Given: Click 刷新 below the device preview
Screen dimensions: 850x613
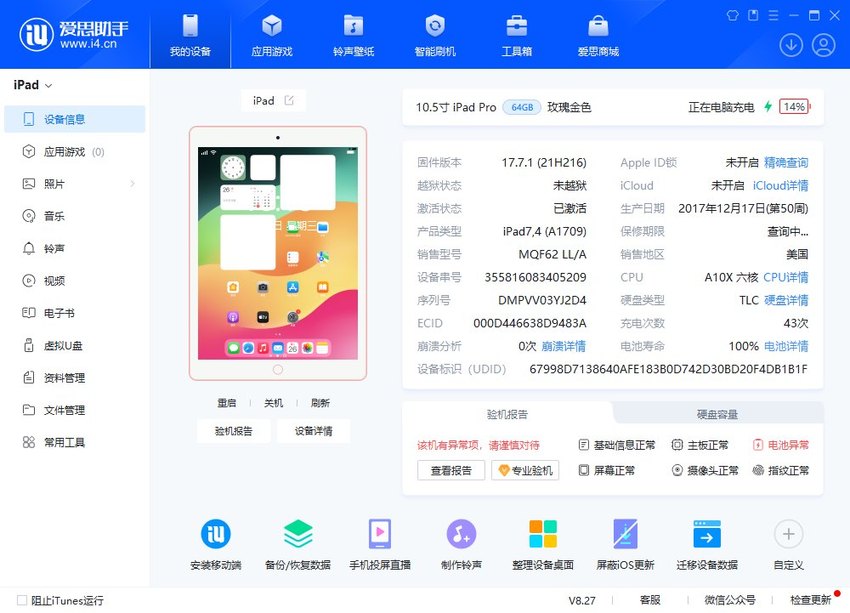Looking at the screenshot, I should point(320,403).
